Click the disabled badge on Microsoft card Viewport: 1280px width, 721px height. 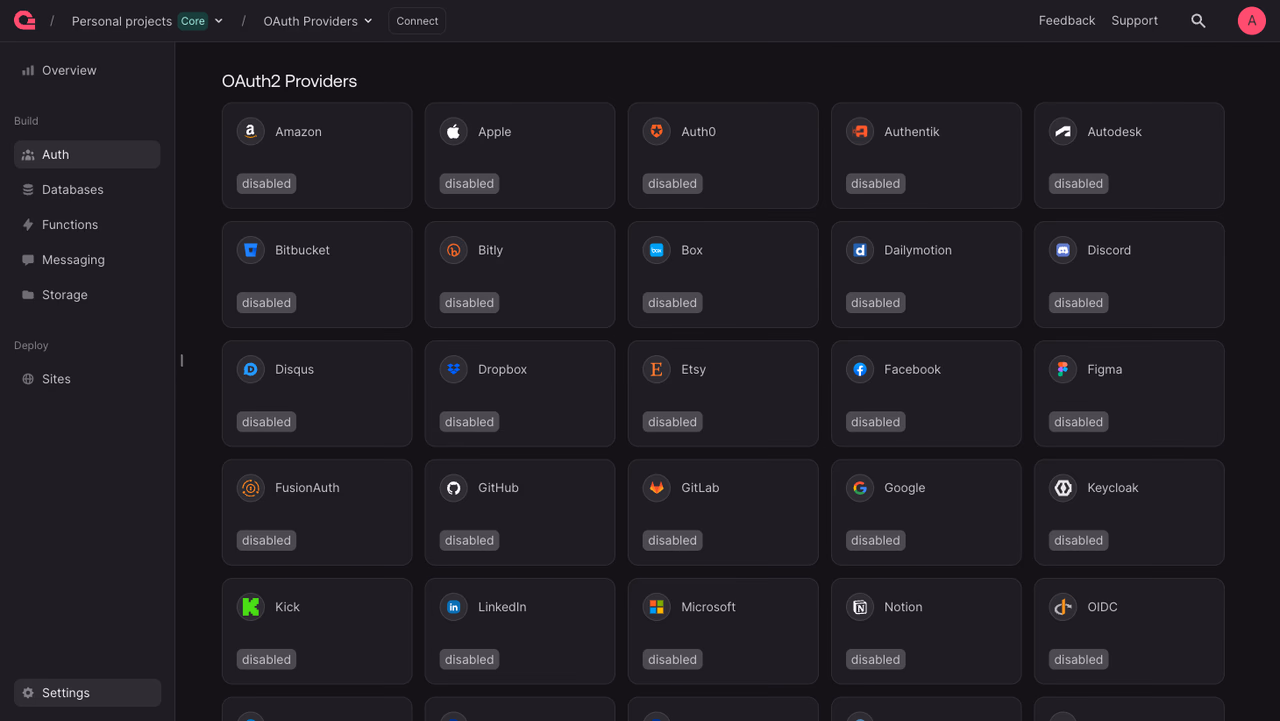tap(672, 659)
